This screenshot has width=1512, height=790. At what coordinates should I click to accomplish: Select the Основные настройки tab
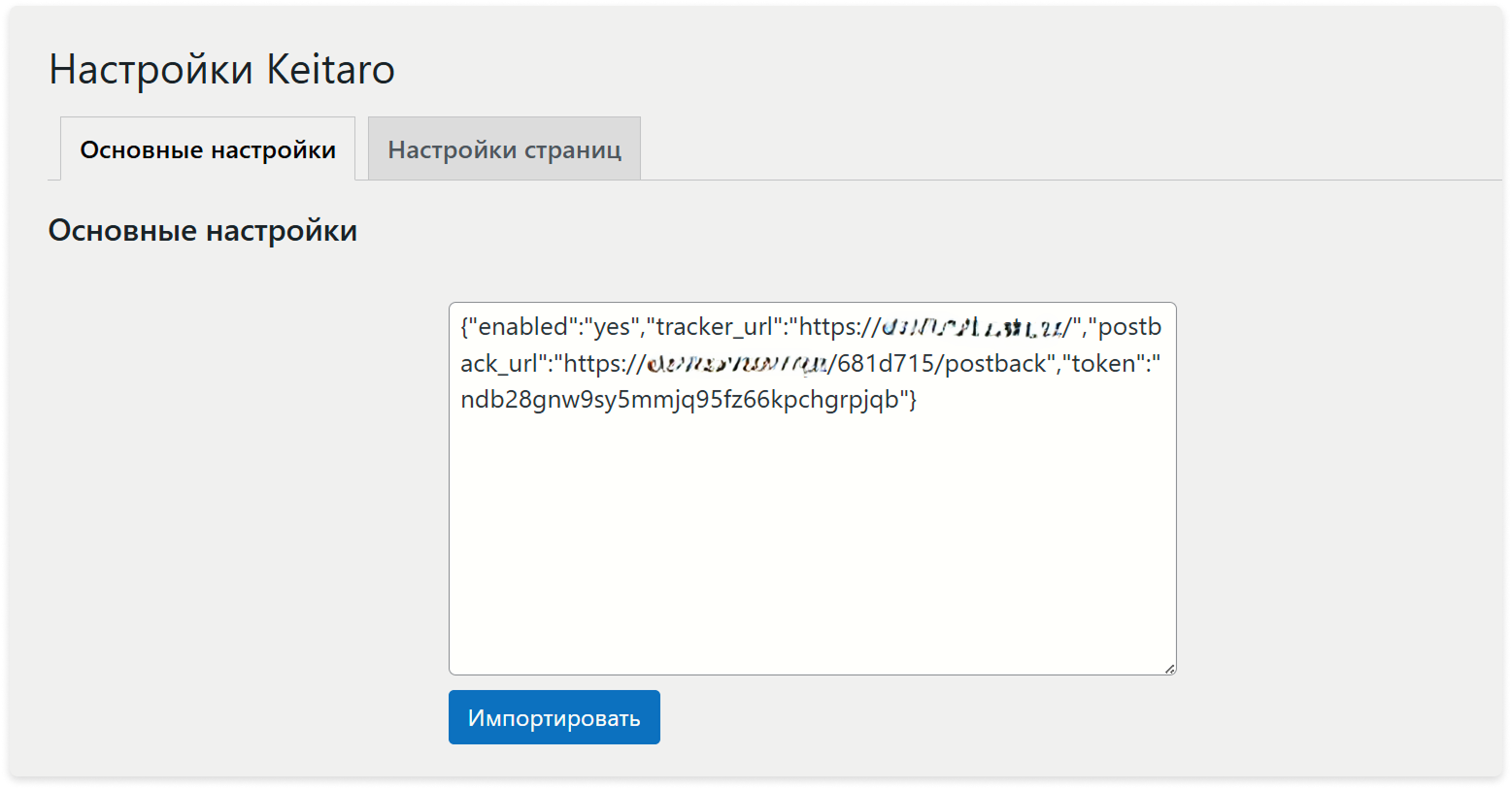point(208,149)
